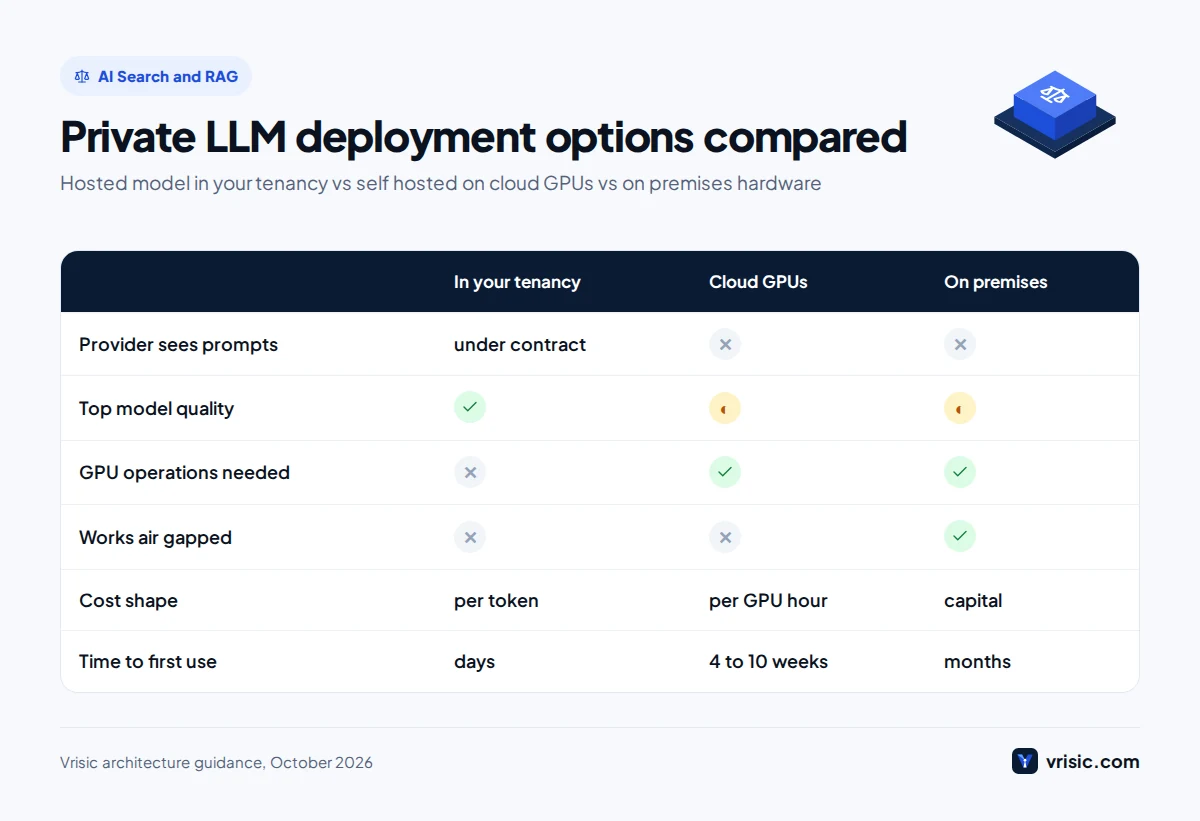Click the GPU operations needed row label
This screenshot has height=821, width=1200.
click(x=184, y=472)
